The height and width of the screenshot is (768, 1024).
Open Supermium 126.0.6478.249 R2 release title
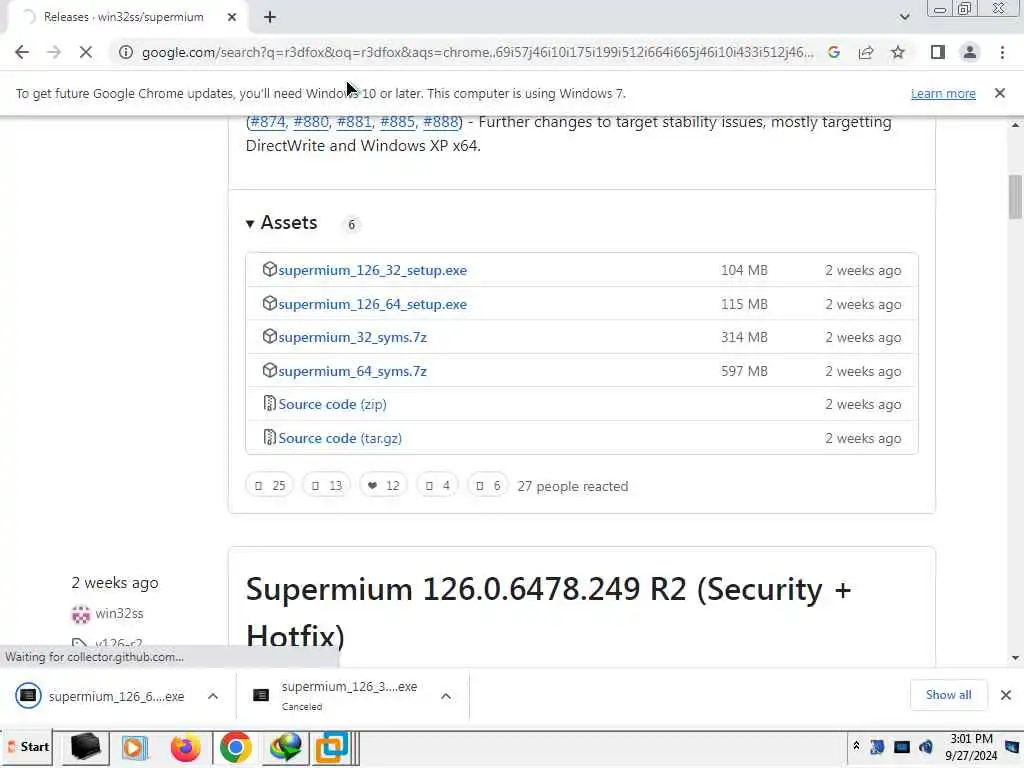click(x=549, y=613)
